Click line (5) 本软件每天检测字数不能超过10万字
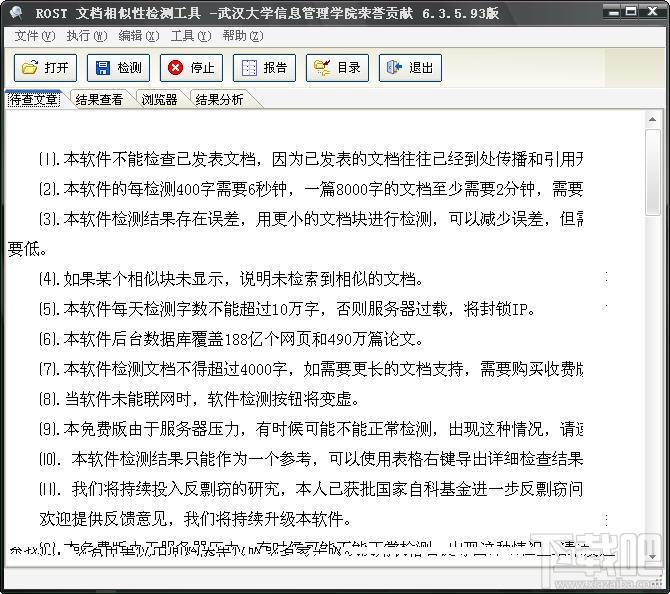This screenshot has width=670, height=594. click(287, 309)
